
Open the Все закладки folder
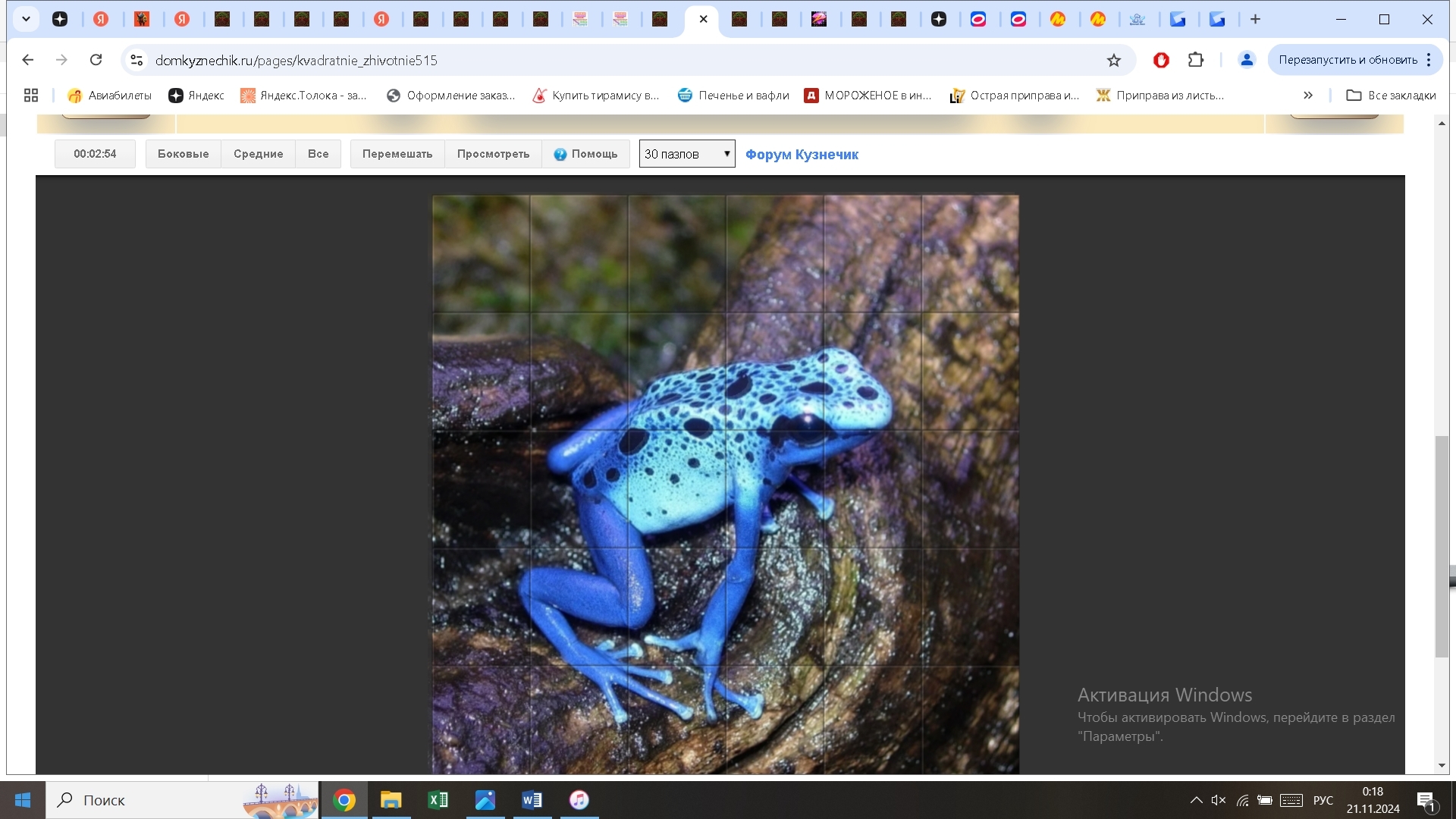pos(1392,95)
